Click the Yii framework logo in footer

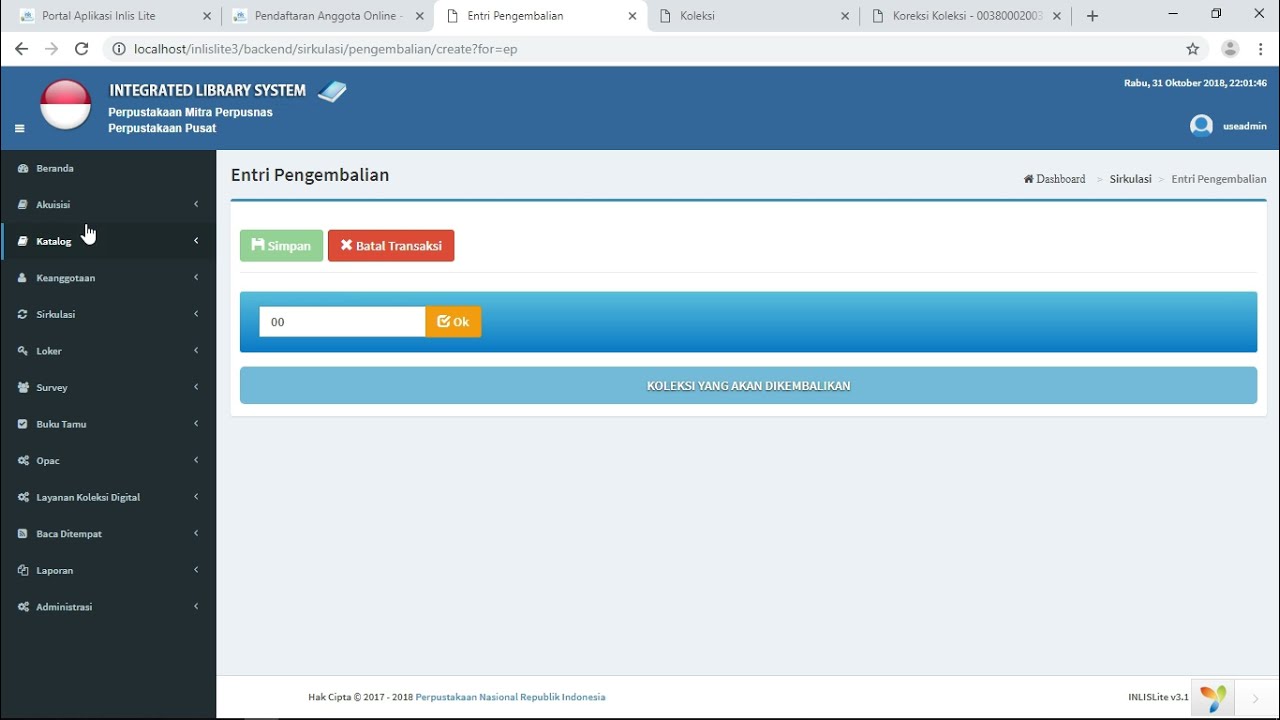[1213, 698]
